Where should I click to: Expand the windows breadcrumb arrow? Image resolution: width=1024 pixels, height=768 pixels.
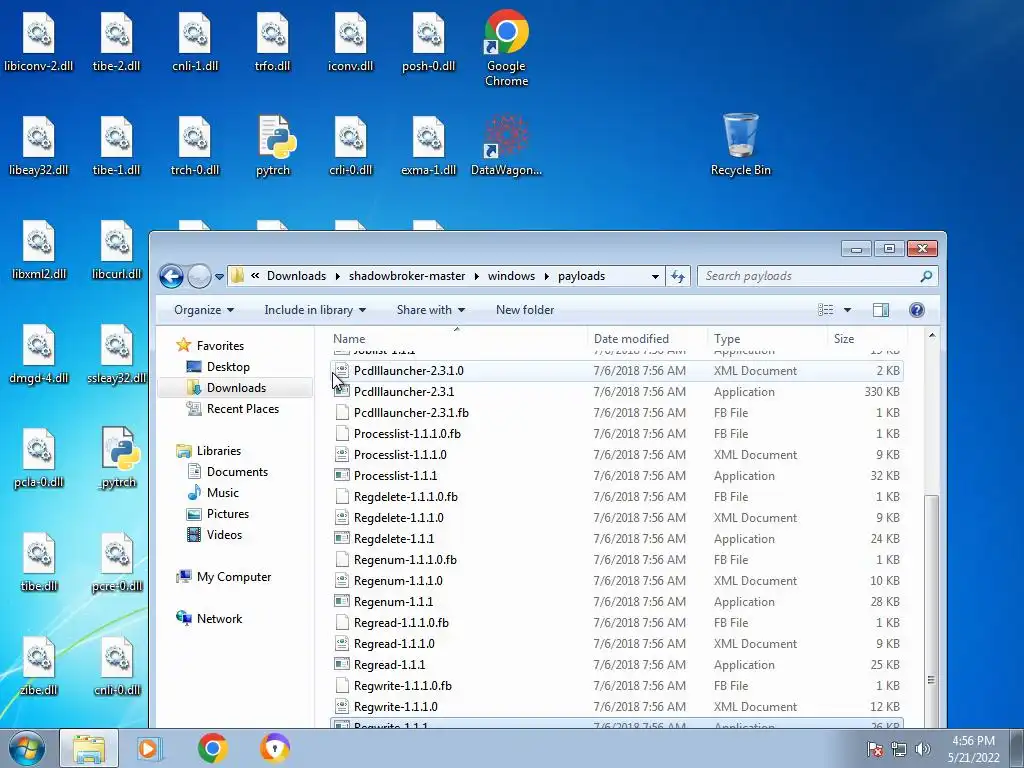[547, 276]
